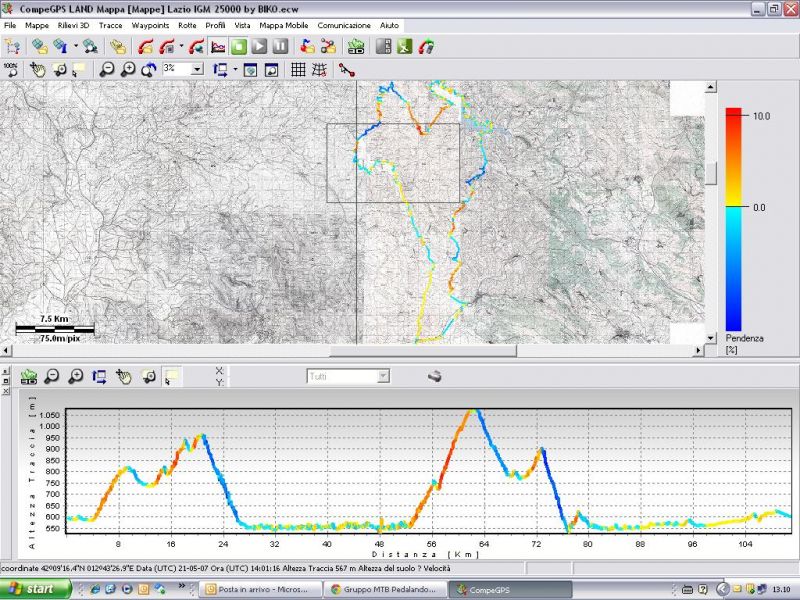Open the Rotte menu
Image resolution: width=800 pixels, height=600 pixels.
point(187,25)
